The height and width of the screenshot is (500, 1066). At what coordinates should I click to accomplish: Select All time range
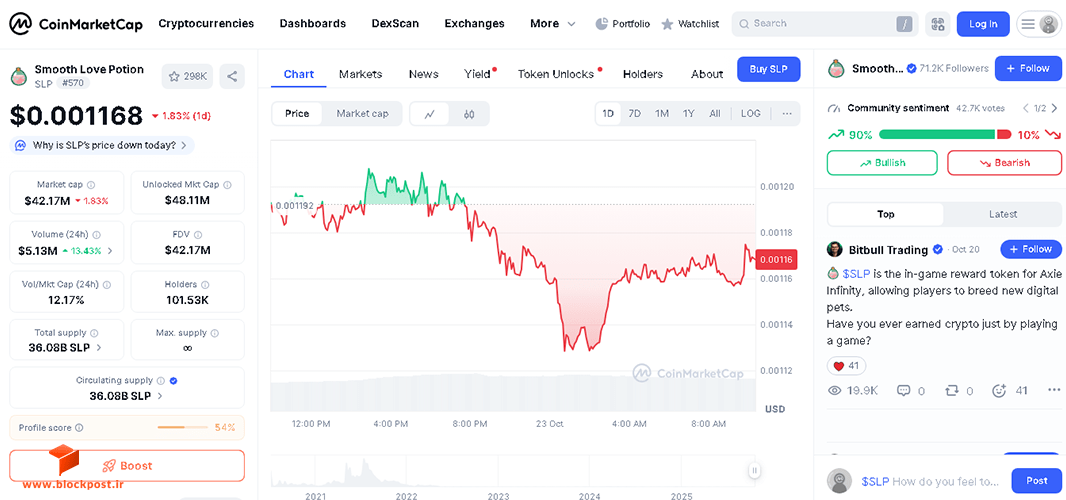tap(715, 114)
